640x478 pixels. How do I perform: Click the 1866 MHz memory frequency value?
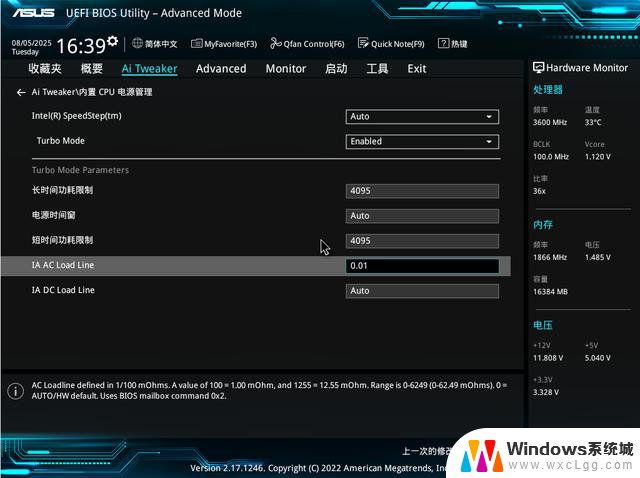pyautogui.click(x=550, y=257)
